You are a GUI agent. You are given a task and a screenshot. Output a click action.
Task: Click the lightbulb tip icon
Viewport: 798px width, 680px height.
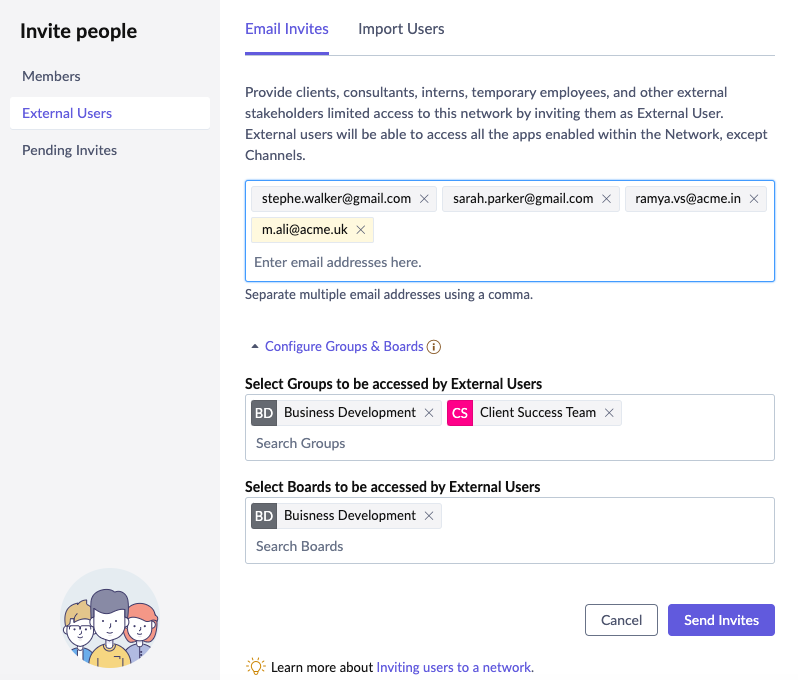point(256,667)
